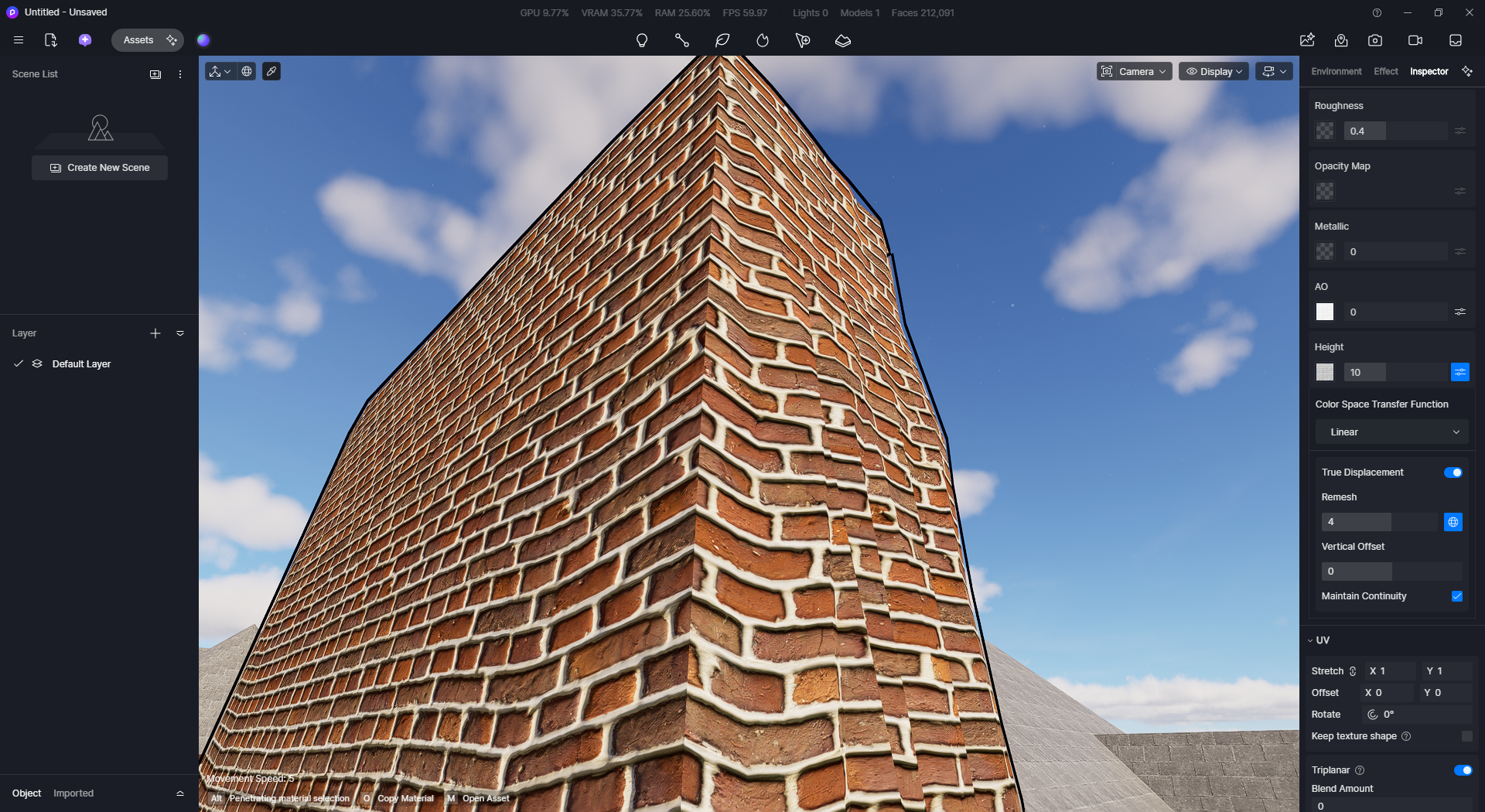
Task: Click the light bulb lighting tool icon
Action: tap(641, 40)
